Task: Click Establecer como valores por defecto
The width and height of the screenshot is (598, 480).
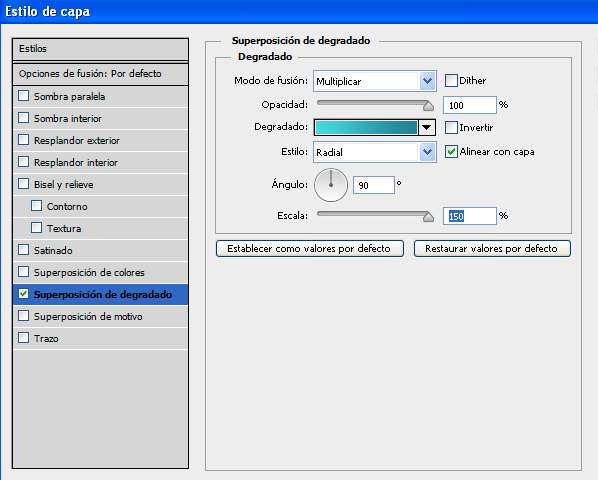Action: [x=309, y=249]
